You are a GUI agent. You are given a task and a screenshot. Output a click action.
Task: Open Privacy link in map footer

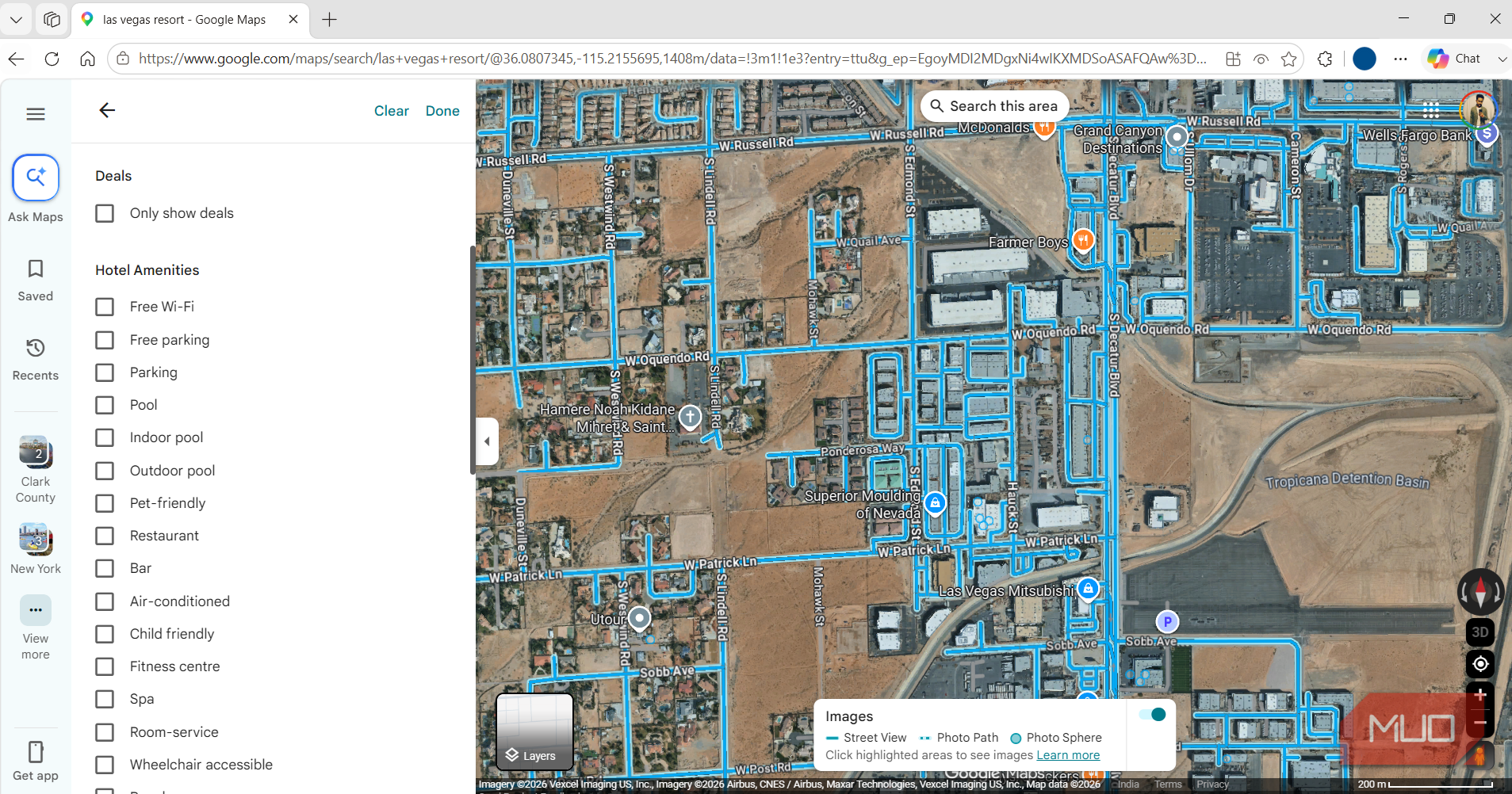[x=1212, y=784]
